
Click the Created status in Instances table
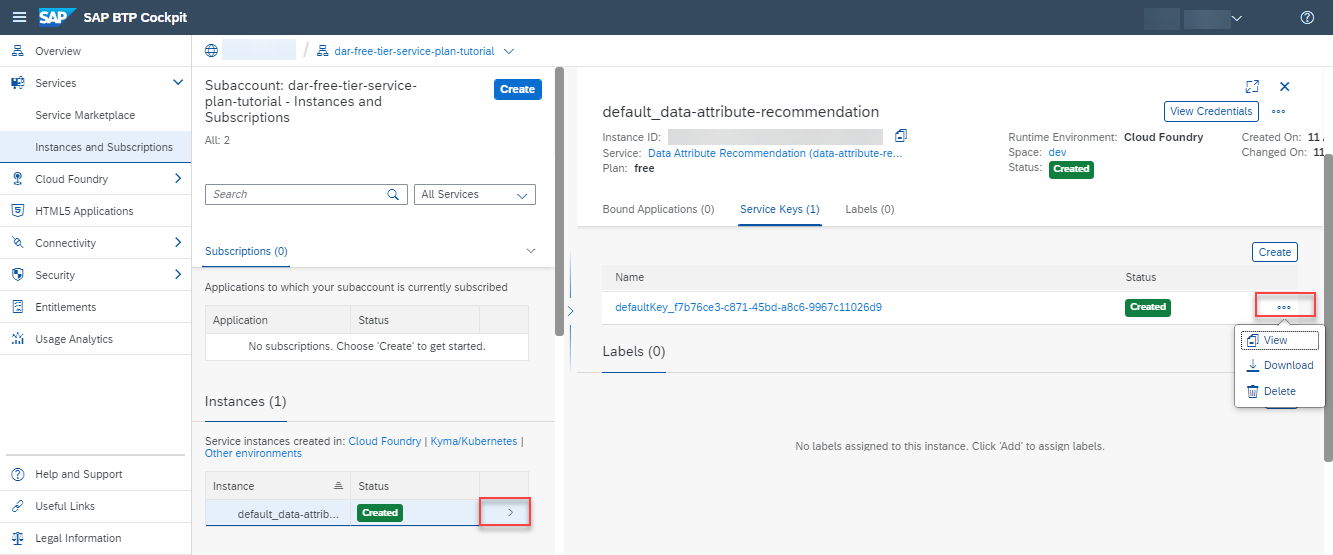[x=380, y=513]
